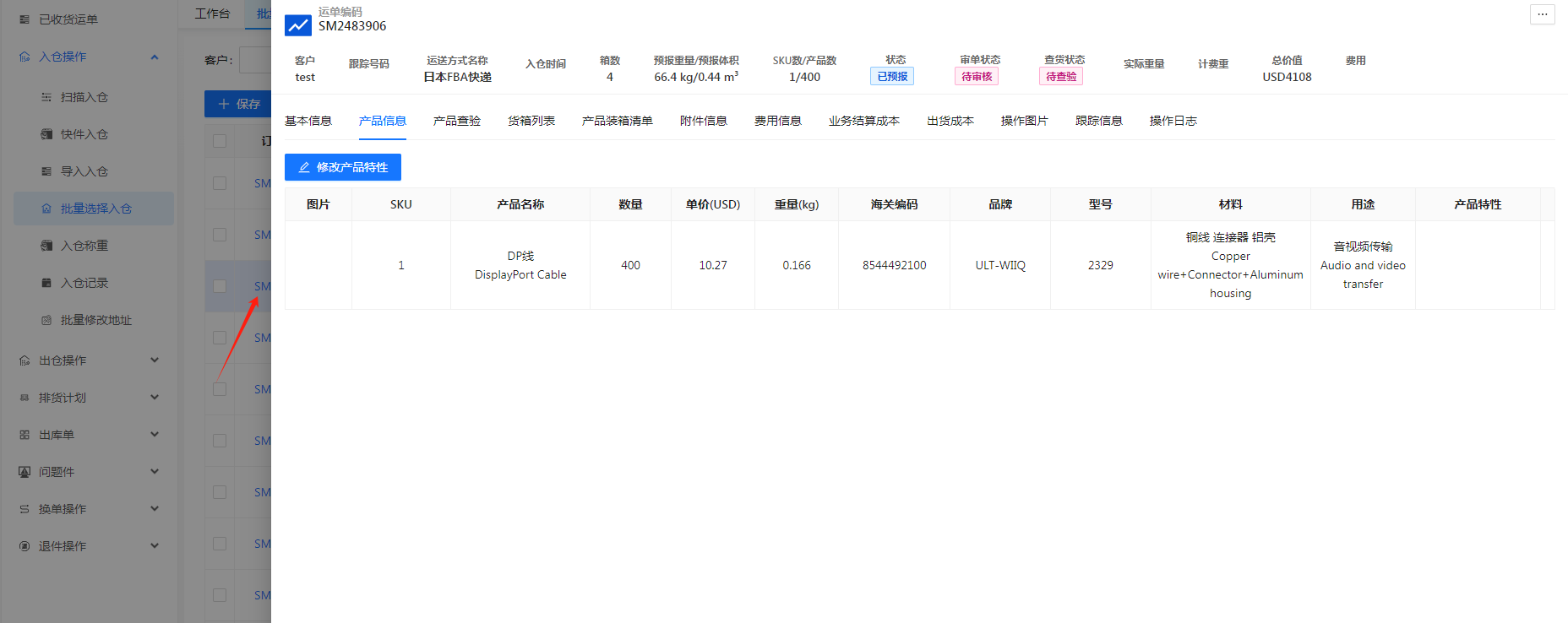
Task: Toggle the select-all checkbox in table header
Action: coord(220,141)
